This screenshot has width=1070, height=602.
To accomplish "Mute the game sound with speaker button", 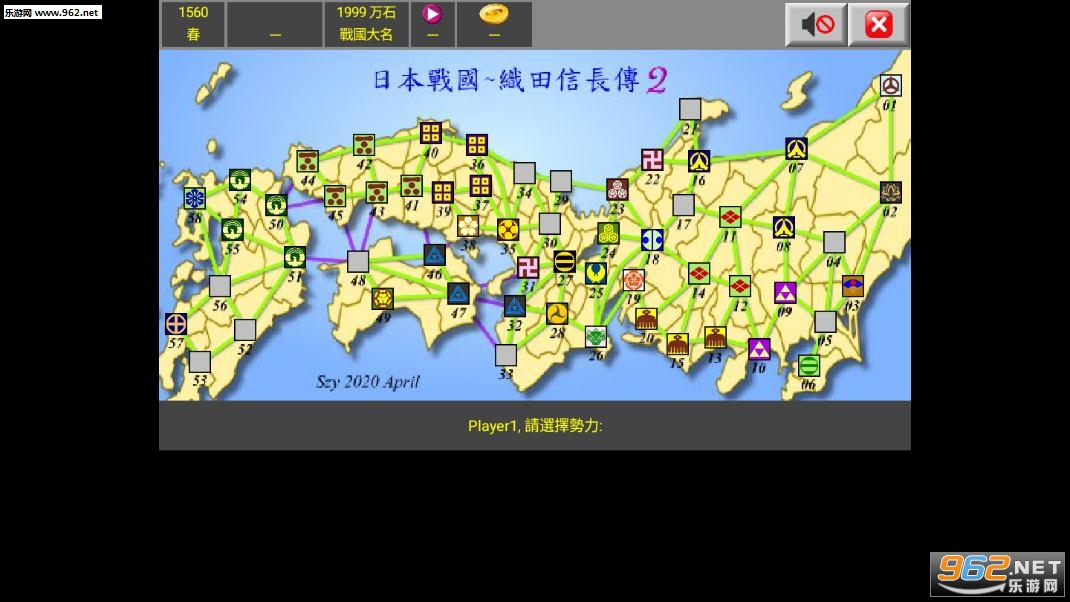I will tap(816, 24).
